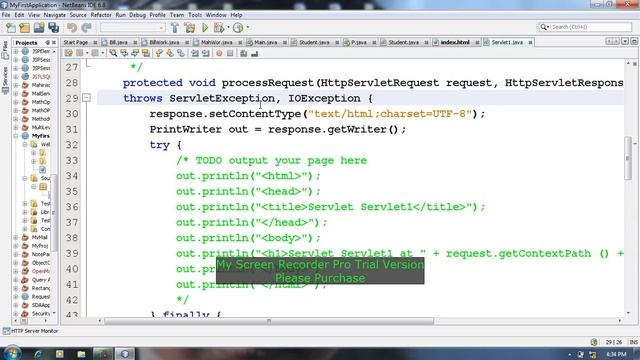Expand the Rectang project node
Image resolution: width=640 pixels, height=360 pixels.
[x=16, y=288]
